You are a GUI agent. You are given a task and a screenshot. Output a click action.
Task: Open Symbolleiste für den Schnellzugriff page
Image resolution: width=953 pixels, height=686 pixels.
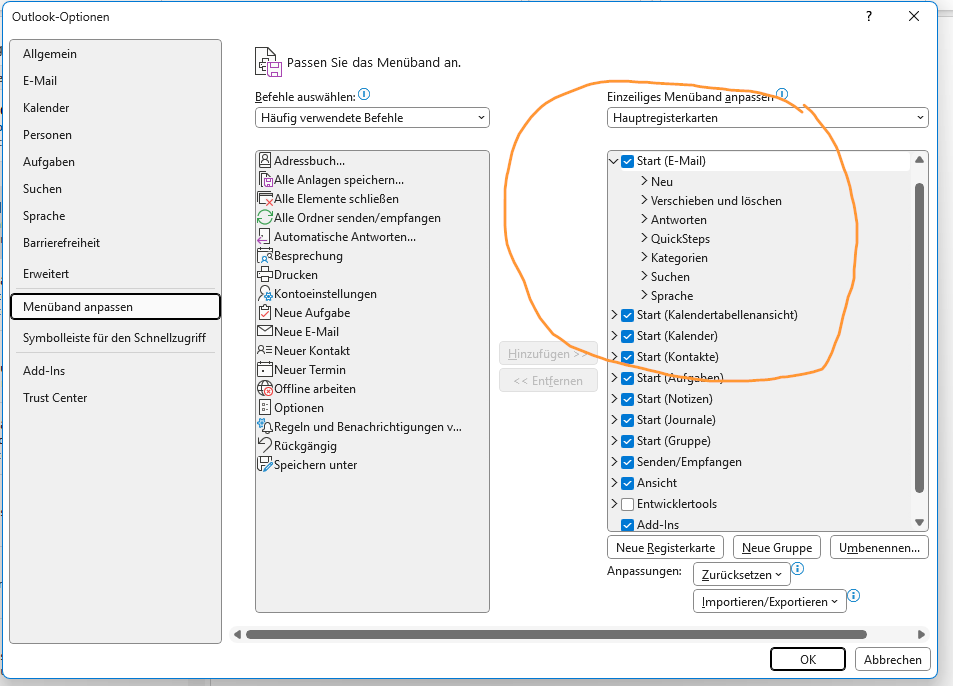click(x=114, y=338)
